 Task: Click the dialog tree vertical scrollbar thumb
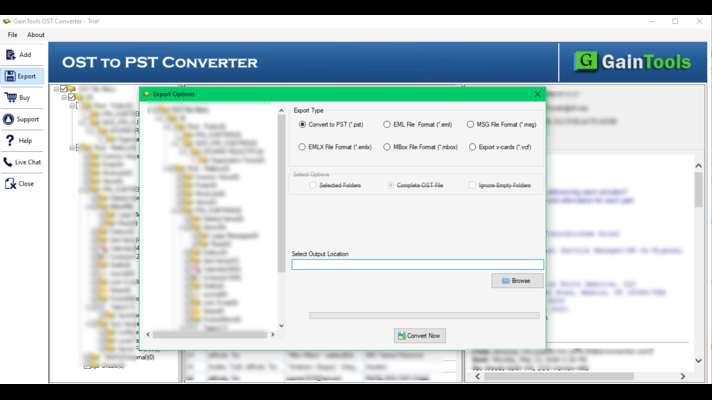(282, 193)
